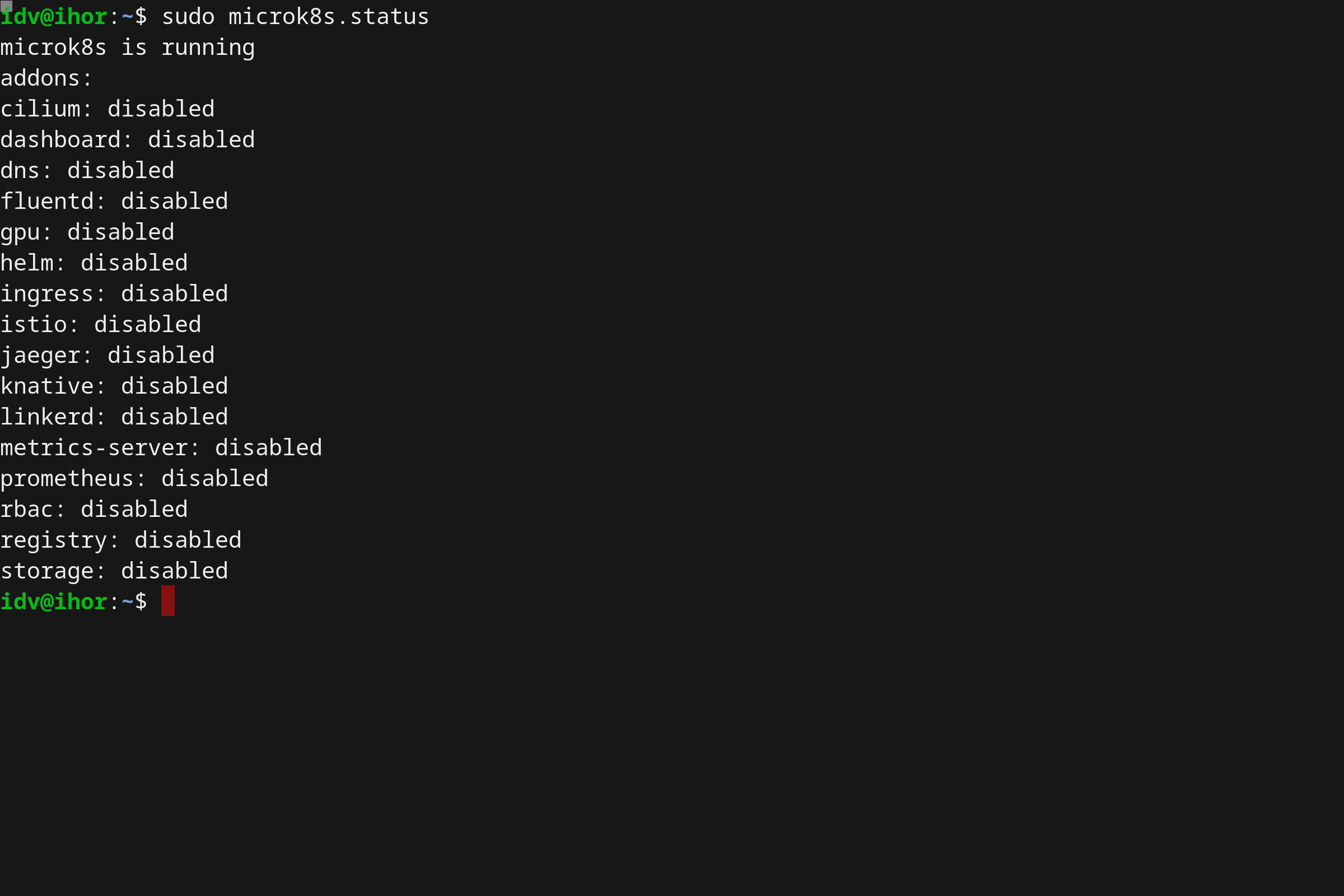Click the bottom green 'idv@ihor' prompt
Viewport: 1344px width, 896px height.
(x=54, y=601)
